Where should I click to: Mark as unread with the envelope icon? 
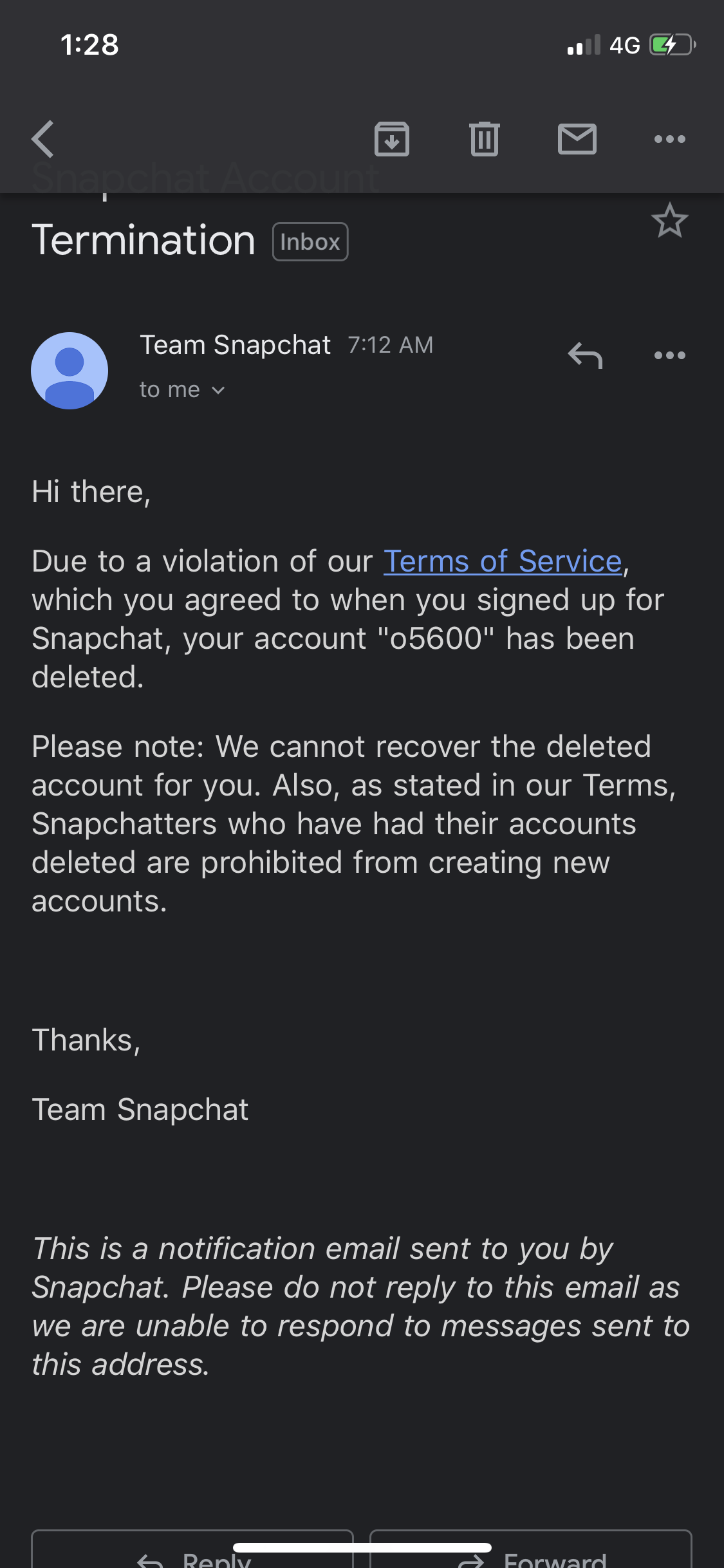[577, 139]
